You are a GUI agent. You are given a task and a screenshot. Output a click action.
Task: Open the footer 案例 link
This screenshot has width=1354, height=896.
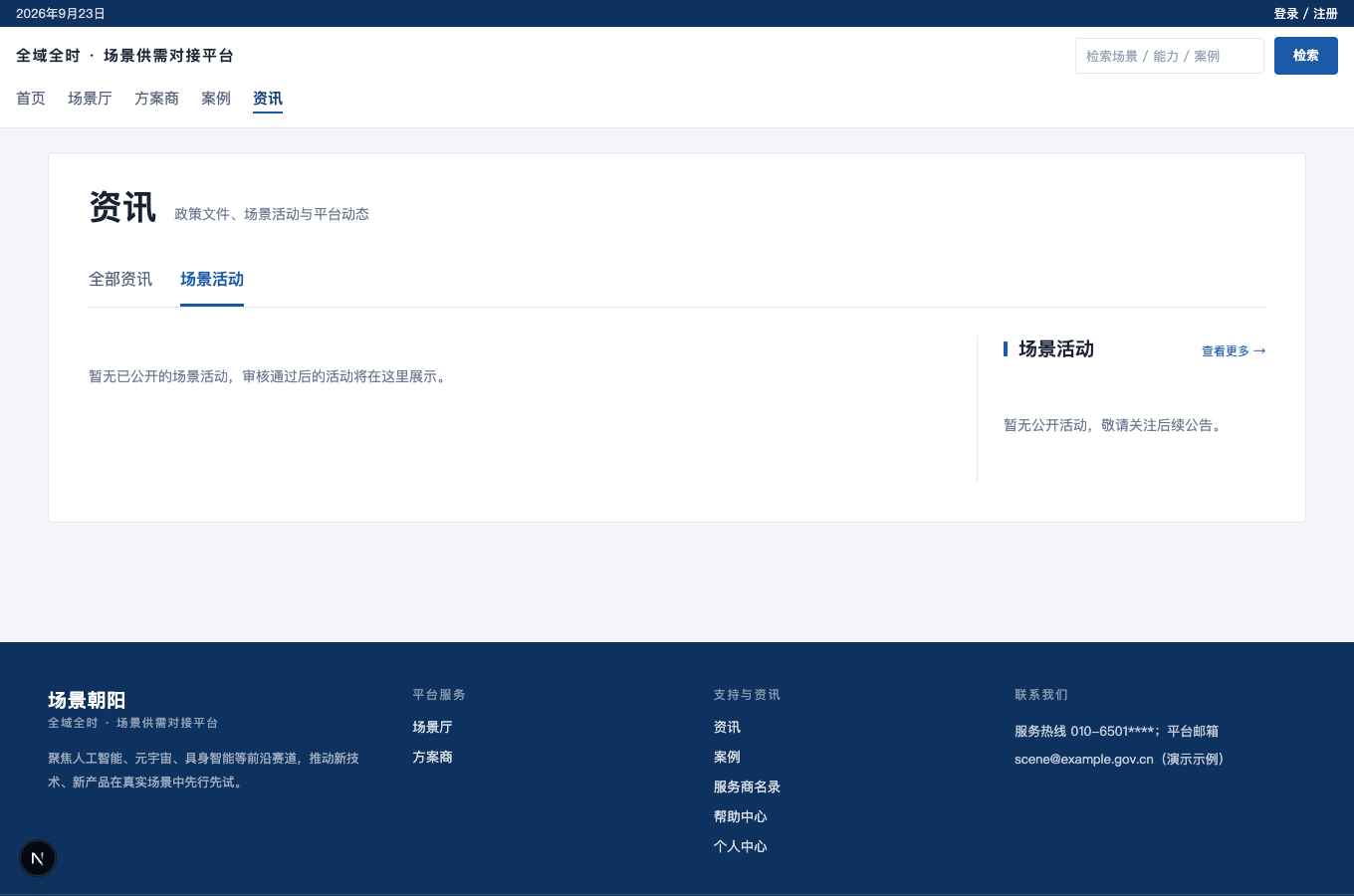[727, 758]
